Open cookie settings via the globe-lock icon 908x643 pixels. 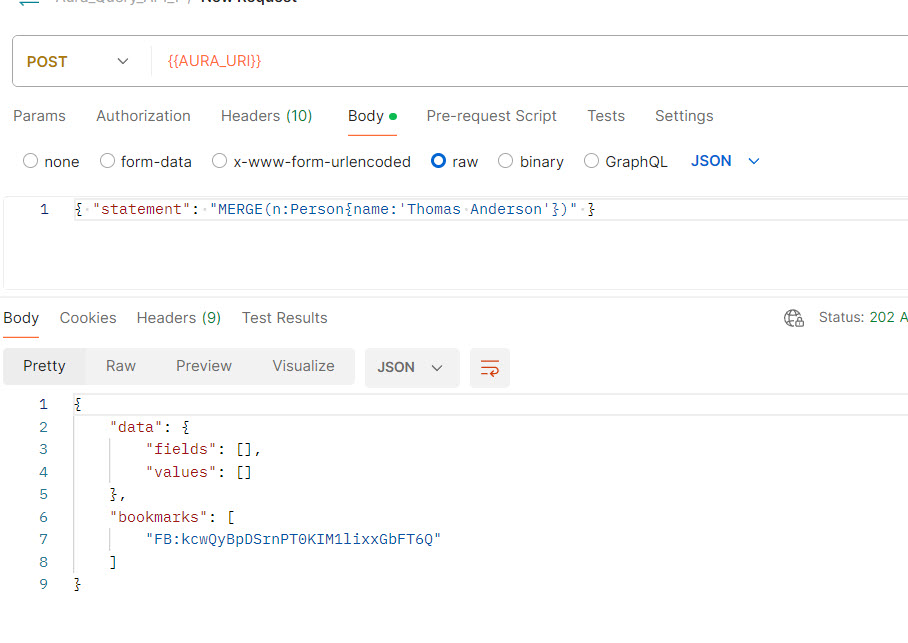click(793, 318)
